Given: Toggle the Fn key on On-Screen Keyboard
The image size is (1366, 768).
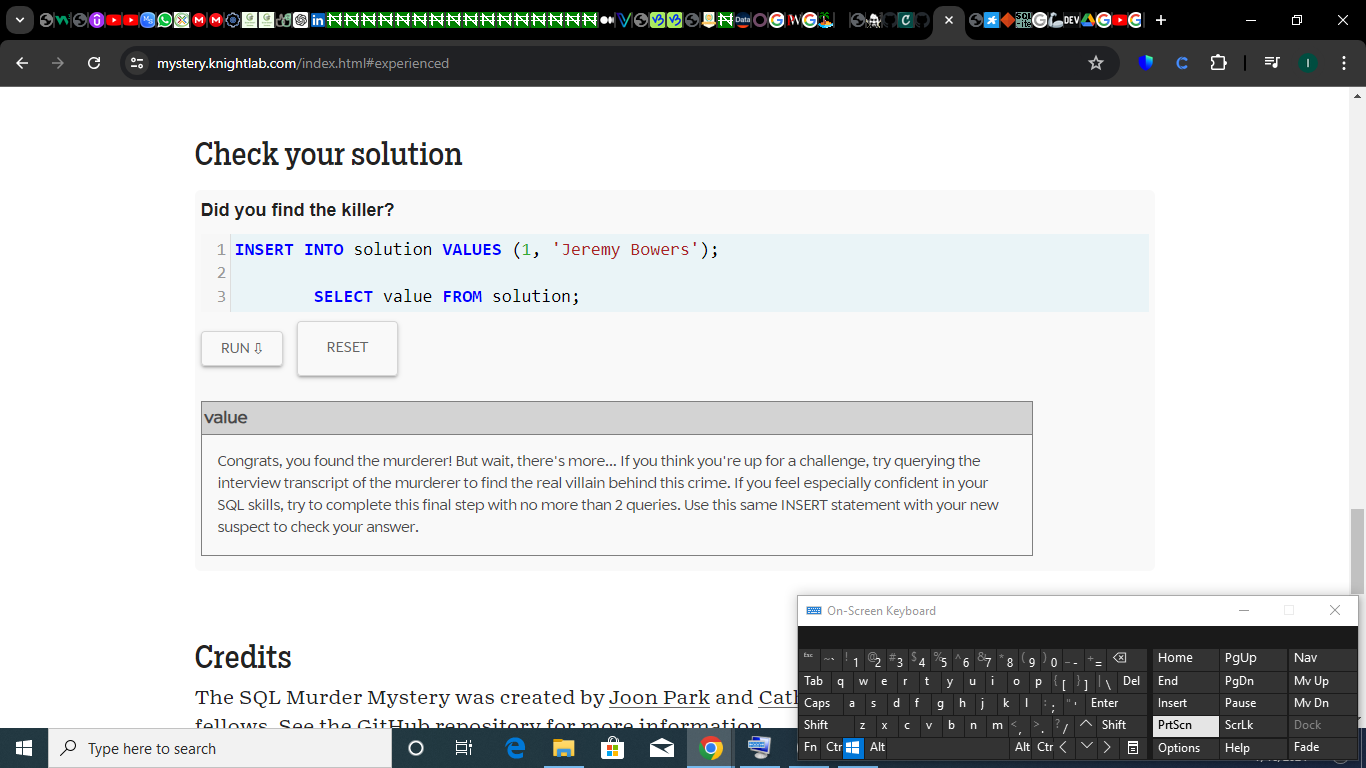Looking at the screenshot, I should click(810, 747).
